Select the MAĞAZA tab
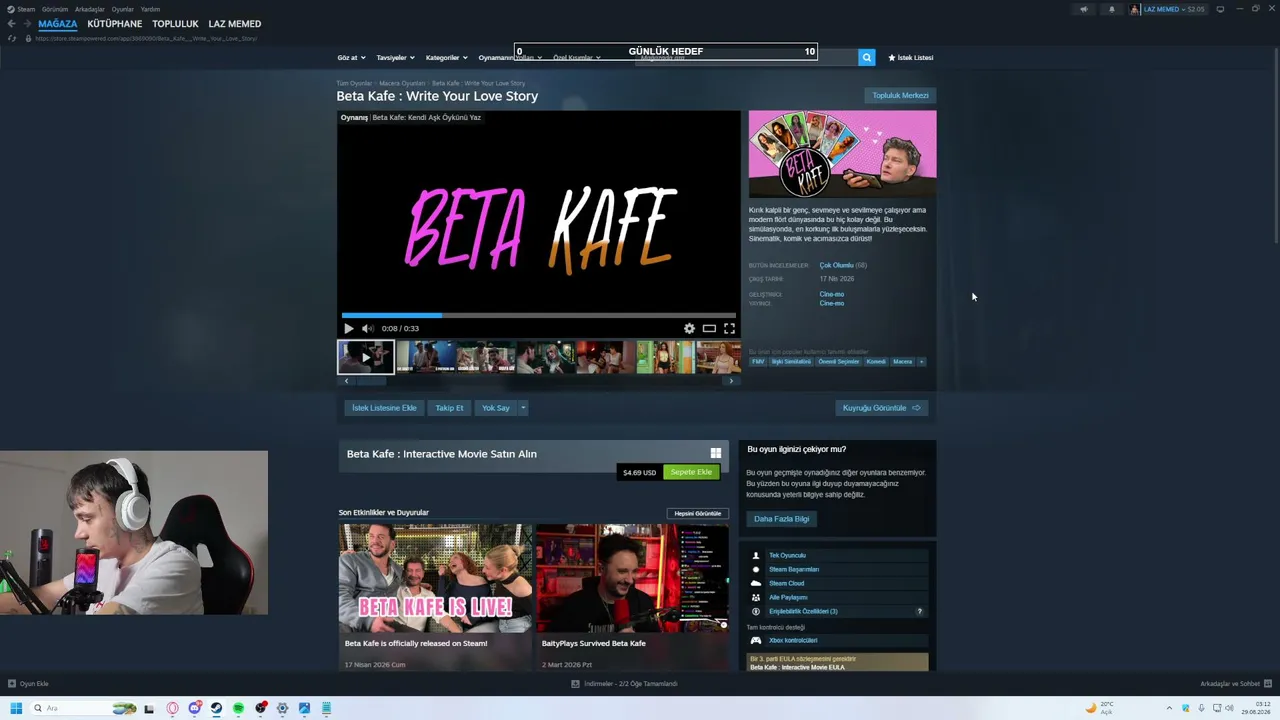Screen dimensions: 1280x720 (x=58, y=24)
